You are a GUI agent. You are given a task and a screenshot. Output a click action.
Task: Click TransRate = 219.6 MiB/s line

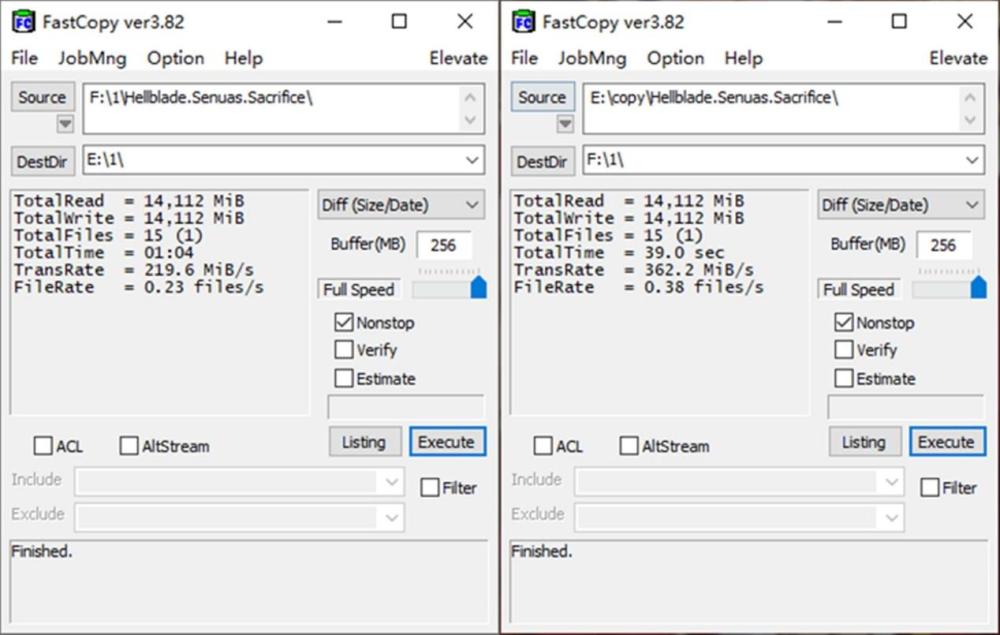(x=133, y=270)
